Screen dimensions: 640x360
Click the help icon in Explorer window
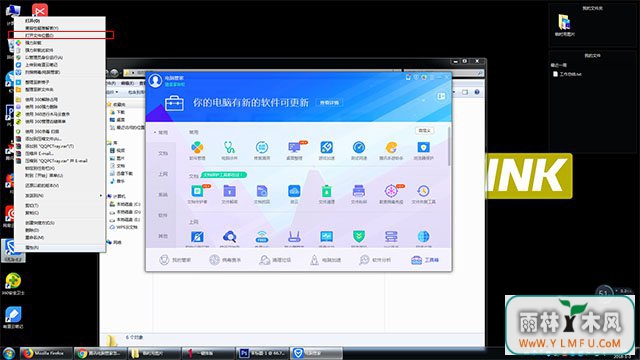[x=477, y=92]
